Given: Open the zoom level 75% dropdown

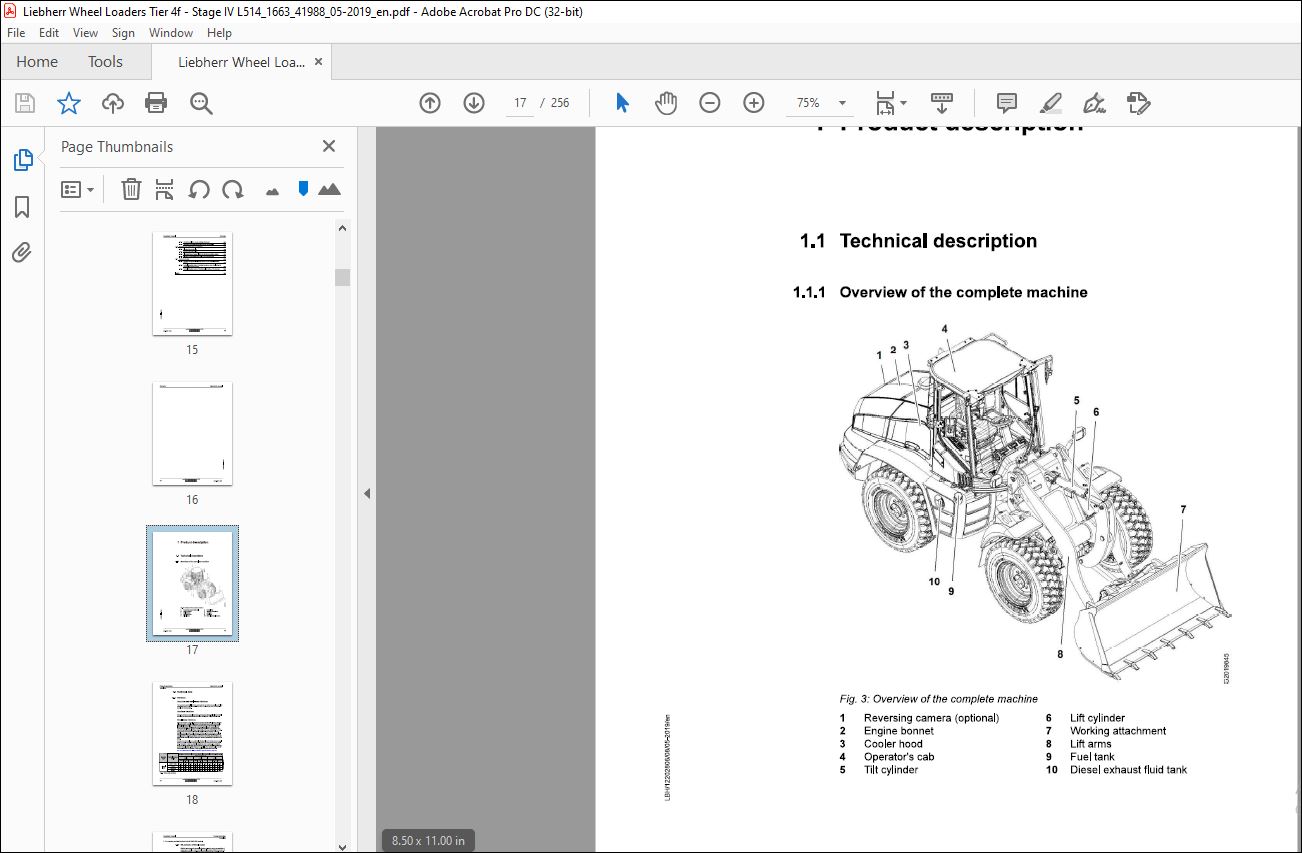Looking at the screenshot, I should [842, 103].
